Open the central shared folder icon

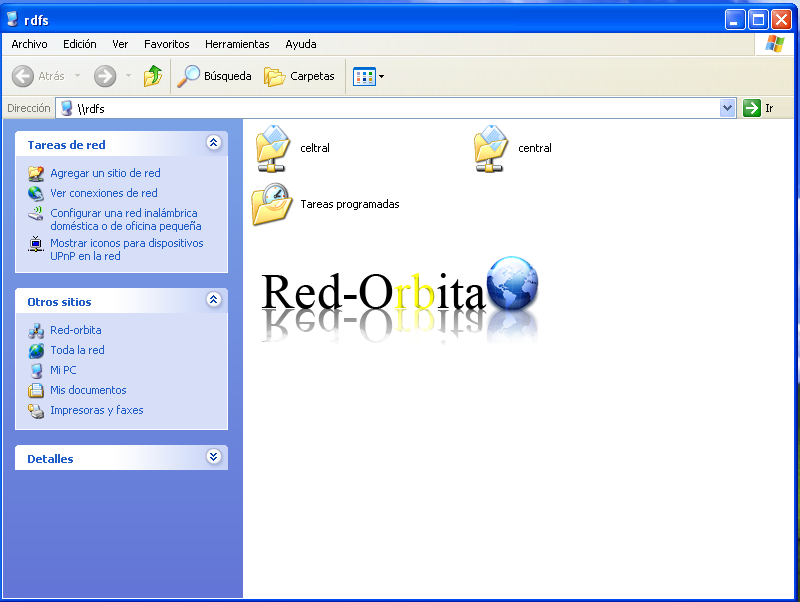click(491, 148)
